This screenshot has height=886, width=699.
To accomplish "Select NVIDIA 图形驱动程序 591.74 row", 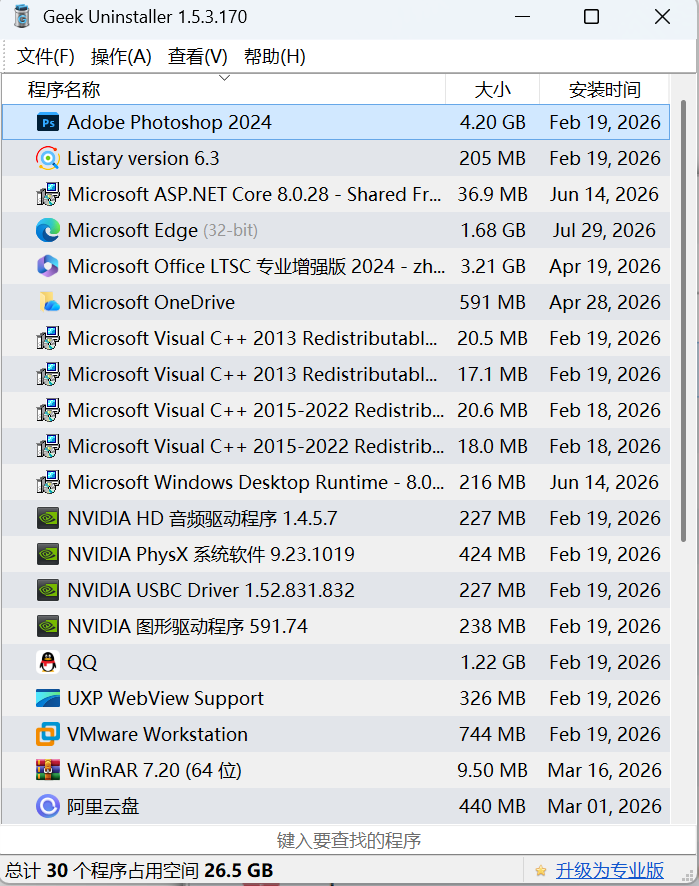I will point(188,627).
